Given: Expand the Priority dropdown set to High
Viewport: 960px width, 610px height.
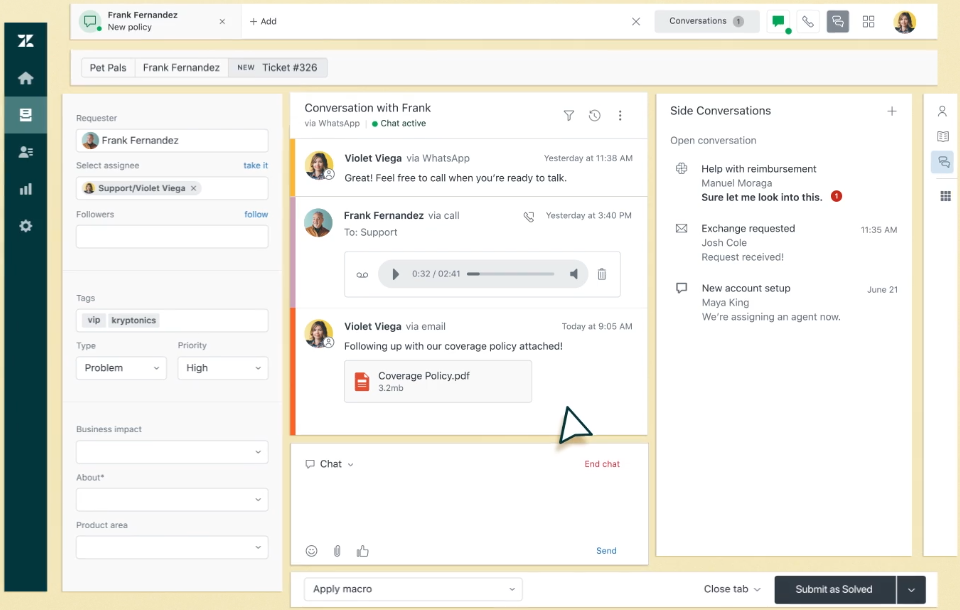Looking at the screenshot, I should point(222,368).
